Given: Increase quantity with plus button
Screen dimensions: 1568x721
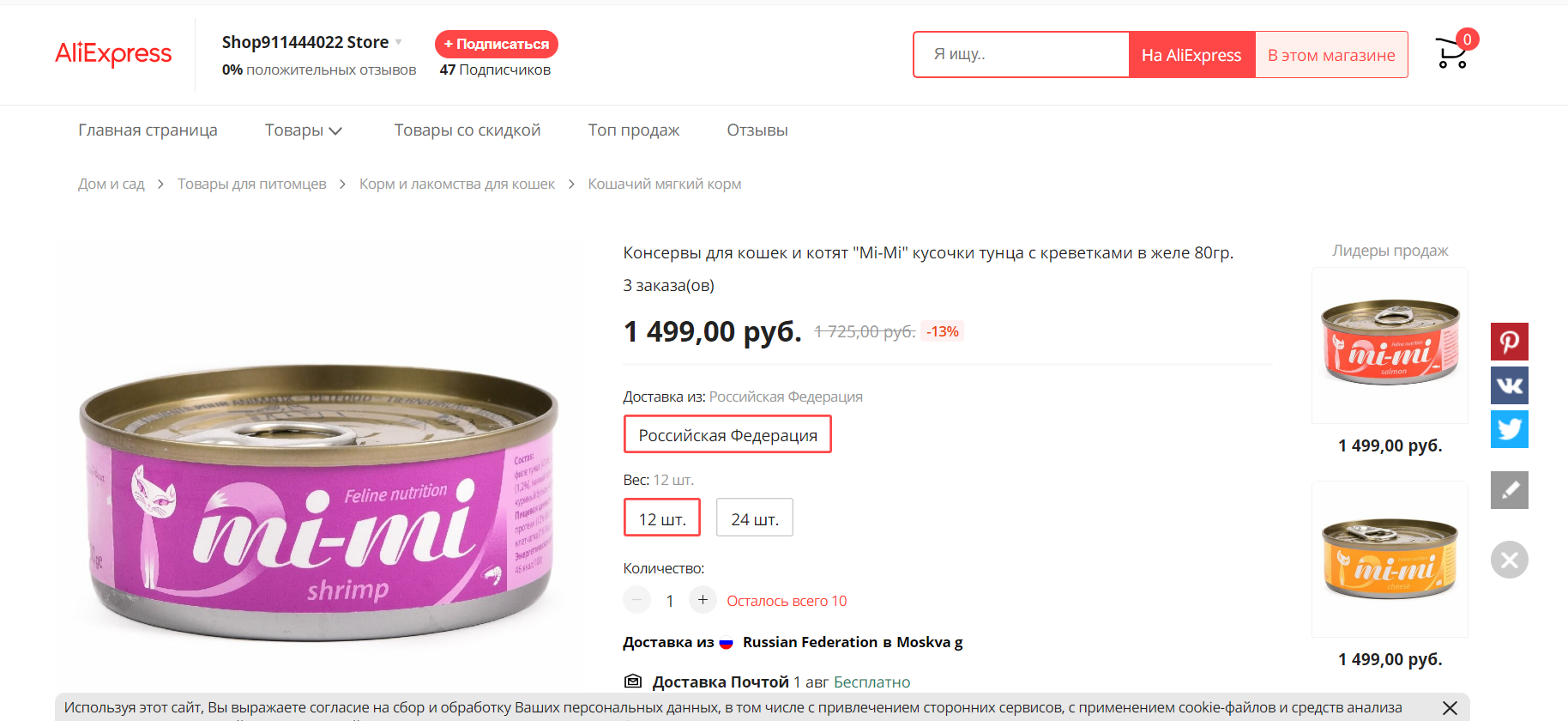Looking at the screenshot, I should pos(703,600).
